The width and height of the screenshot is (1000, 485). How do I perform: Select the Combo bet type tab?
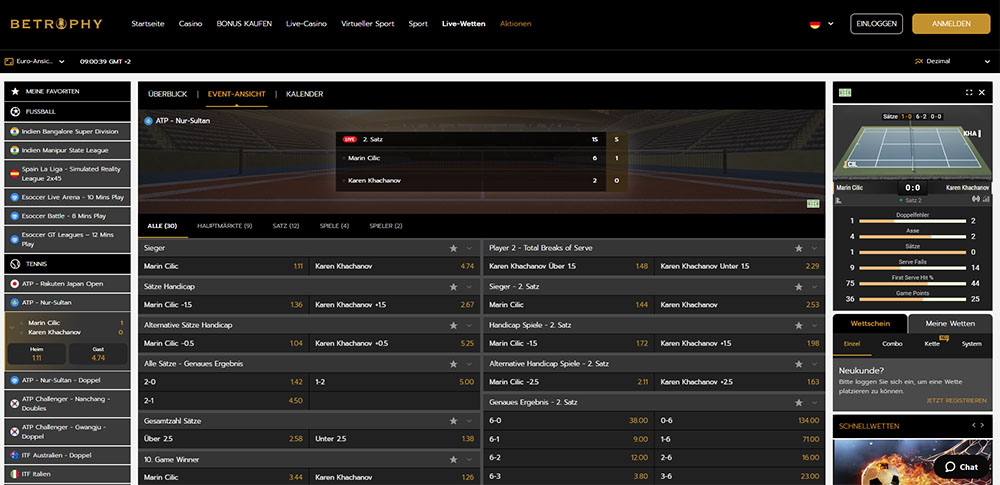pyautogui.click(x=892, y=343)
